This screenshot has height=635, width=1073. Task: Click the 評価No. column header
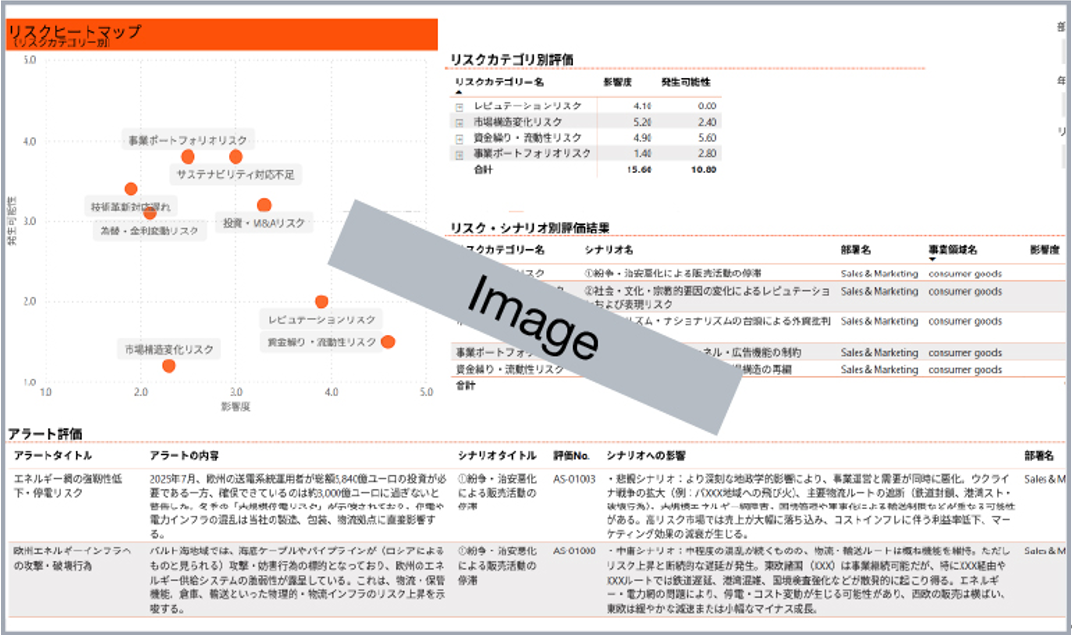pos(573,455)
